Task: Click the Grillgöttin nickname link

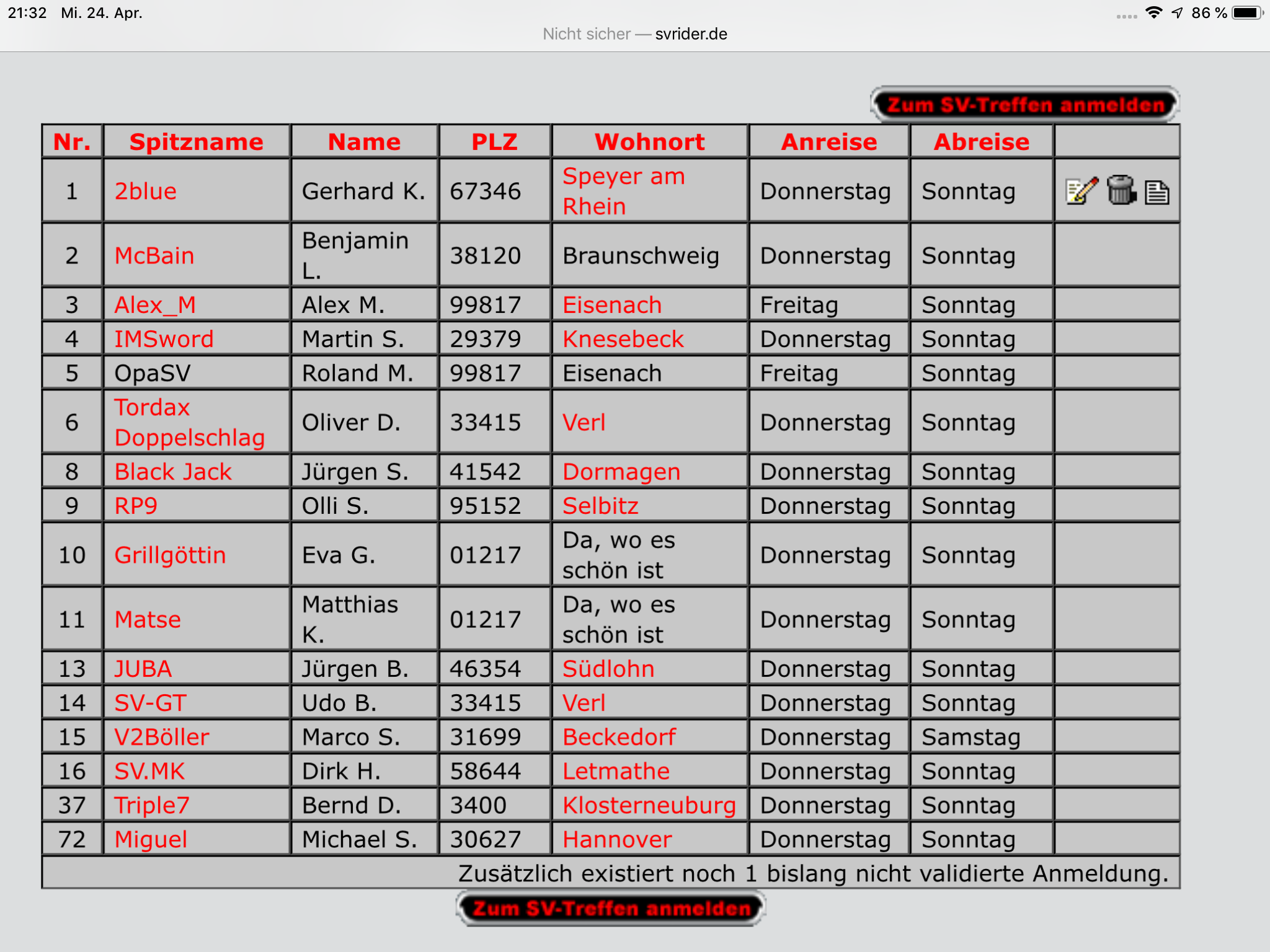Action: click(170, 555)
